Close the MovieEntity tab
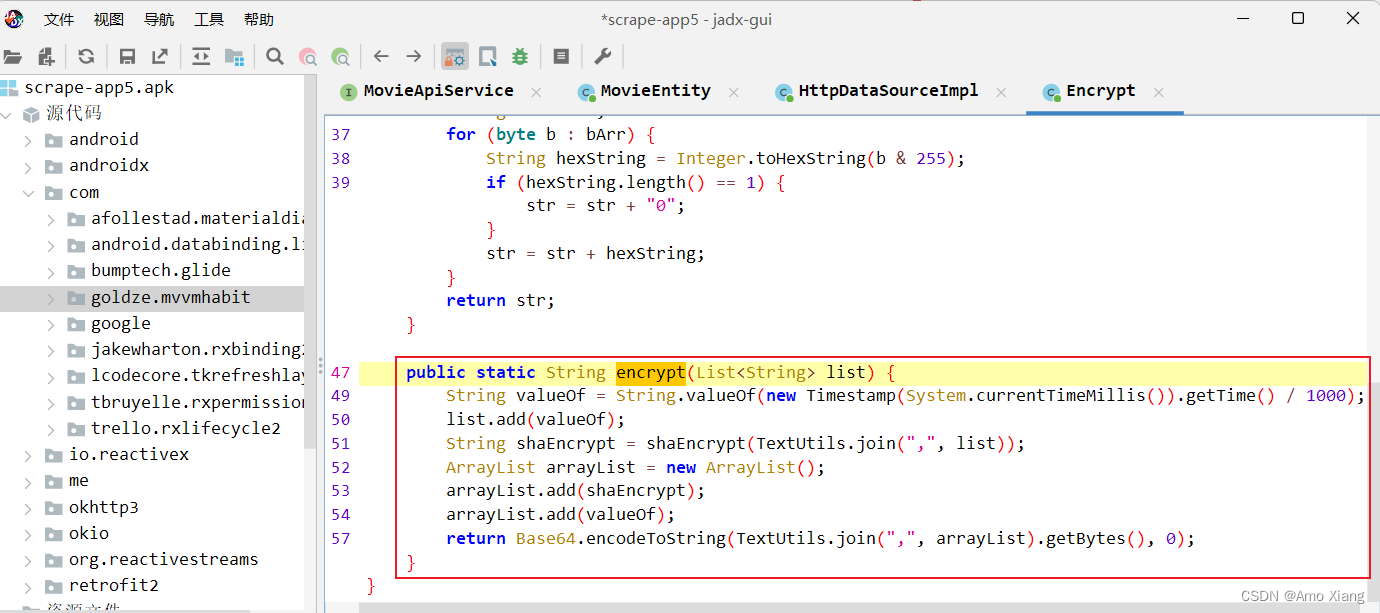The width and height of the screenshot is (1380, 613). pos(733,92)
